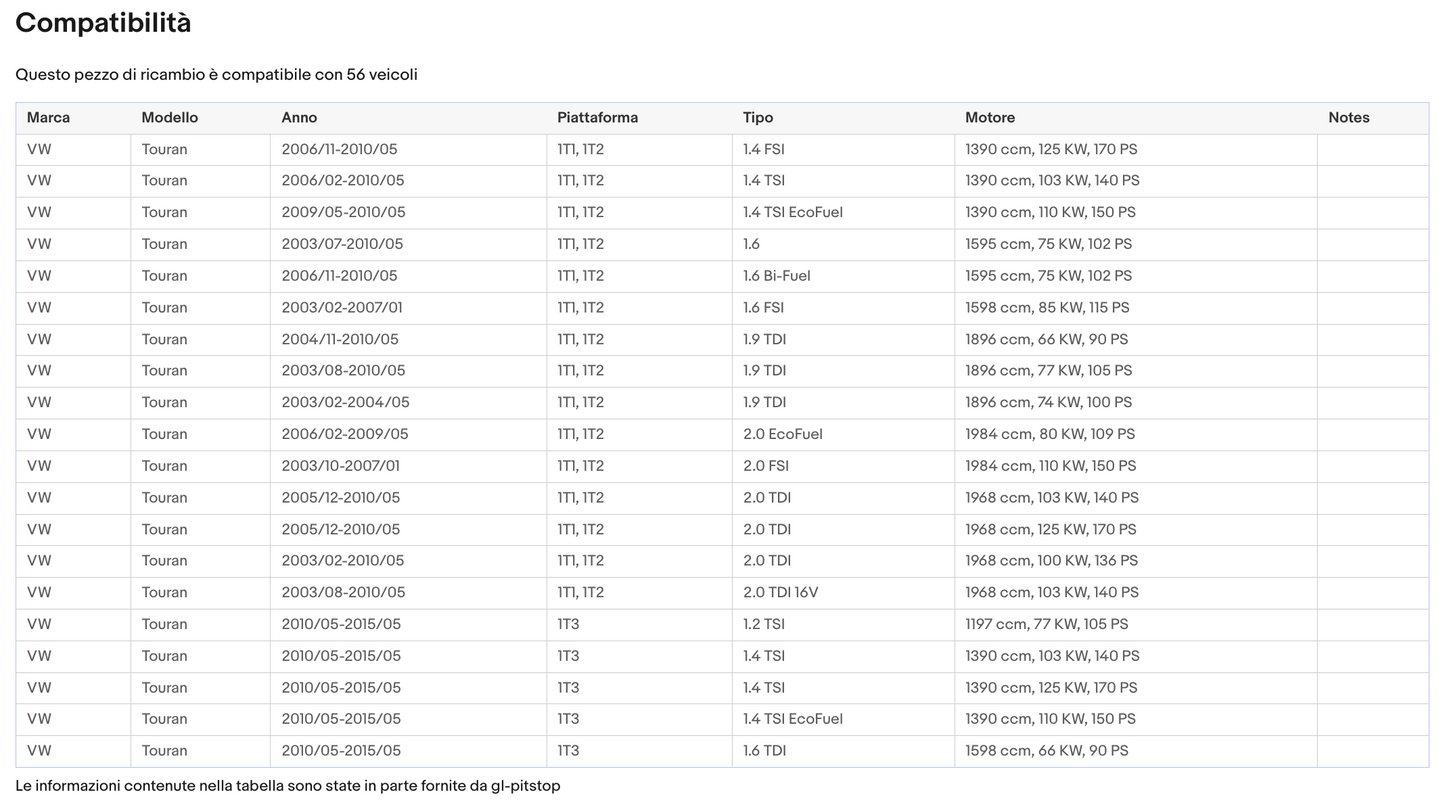Click the Modello column header
Screen dimensions: 1445x809
coord(170,118)
